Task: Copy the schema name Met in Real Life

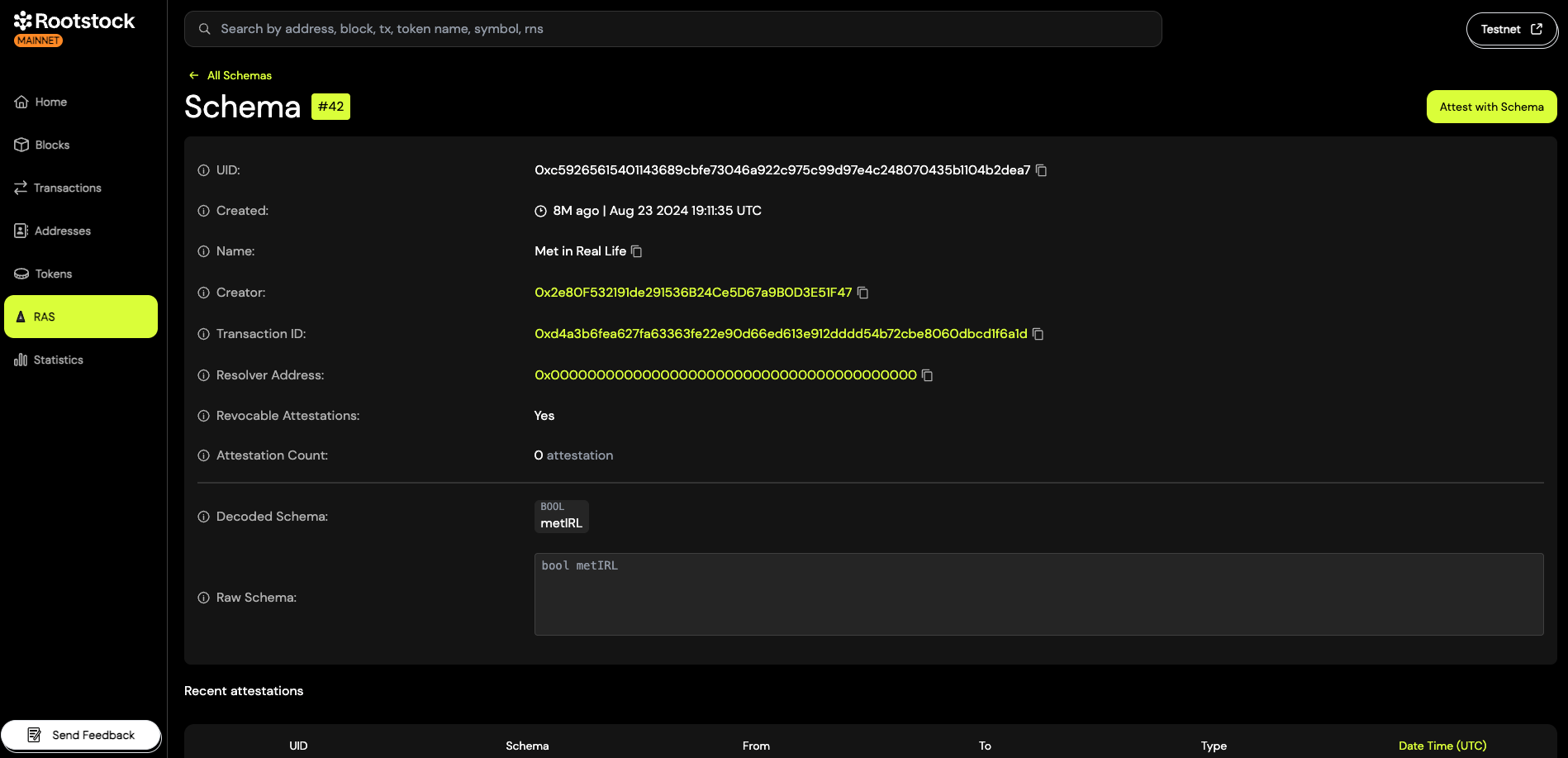Action: (636, 251)
